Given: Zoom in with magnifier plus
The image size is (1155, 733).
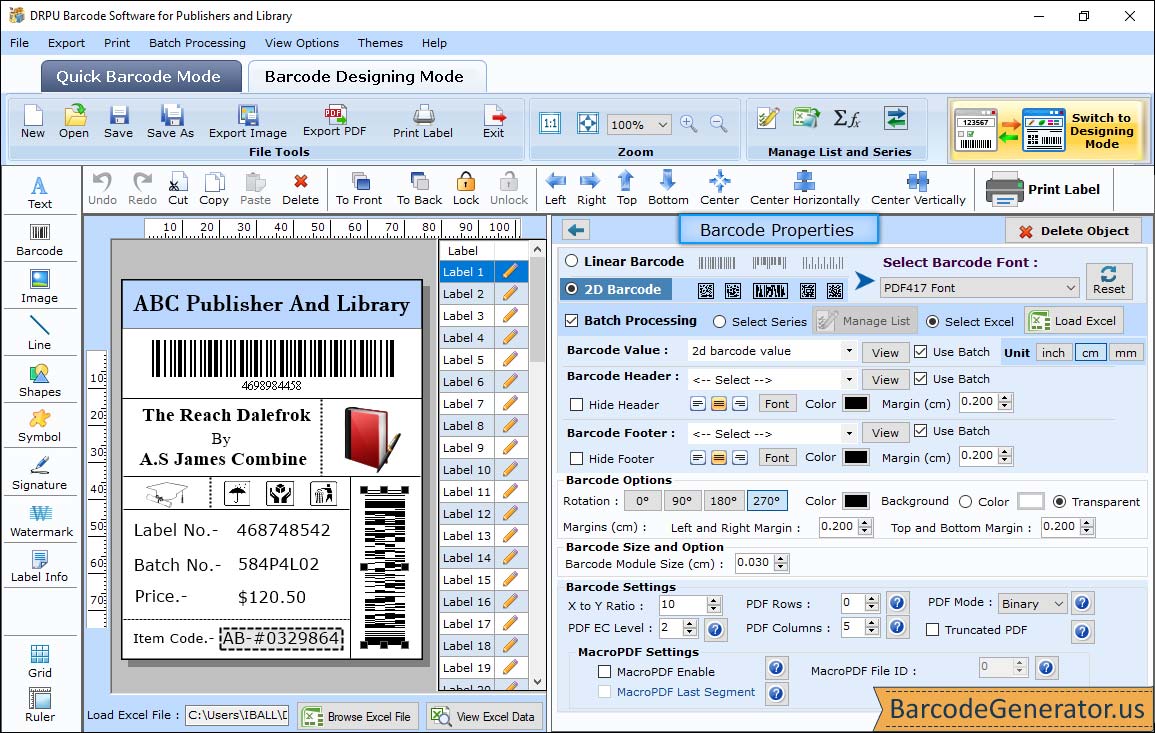Looking at the screenshot, I should [689, 123].
